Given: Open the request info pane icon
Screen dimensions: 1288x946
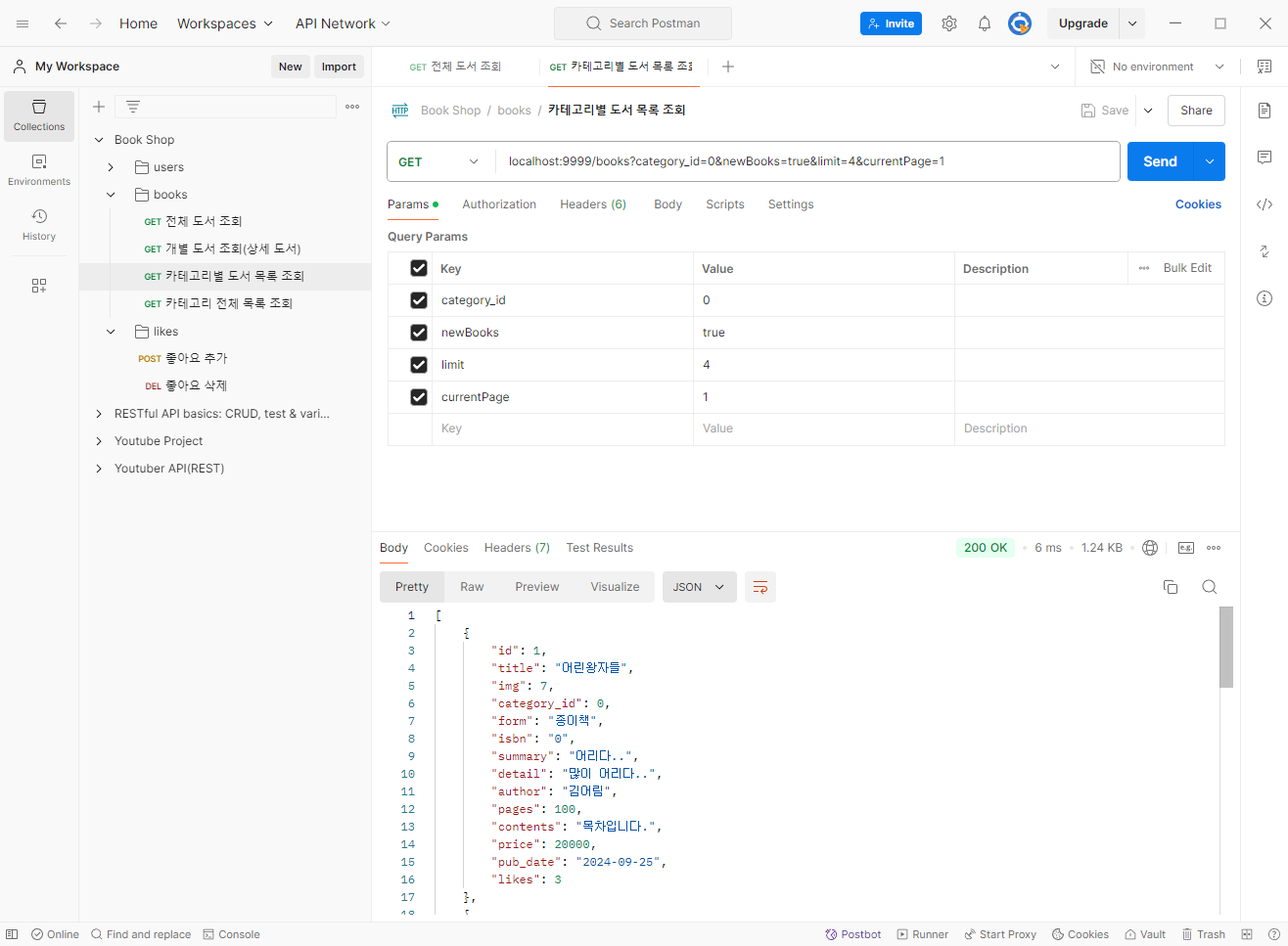Looking at the screenshot, I should (x=1265, y=298).
